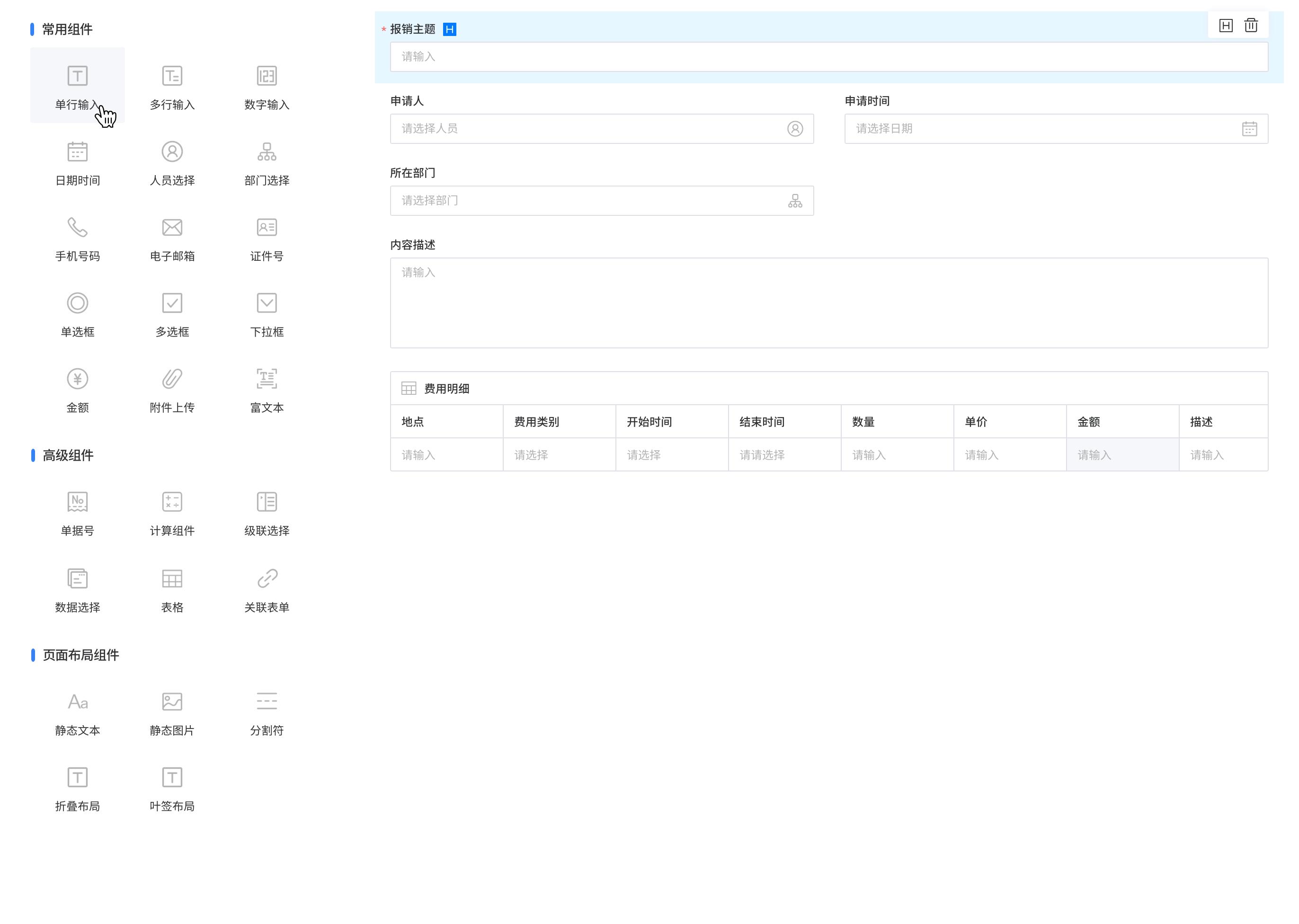
Task: Toggle field width with H icon
Action: [x=1226, y=26]
